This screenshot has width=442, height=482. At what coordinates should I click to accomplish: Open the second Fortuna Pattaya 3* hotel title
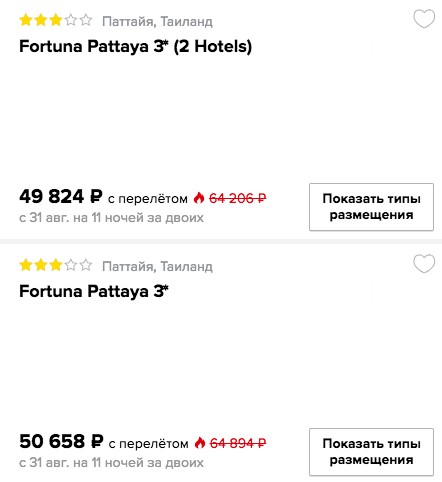point(94,291)
